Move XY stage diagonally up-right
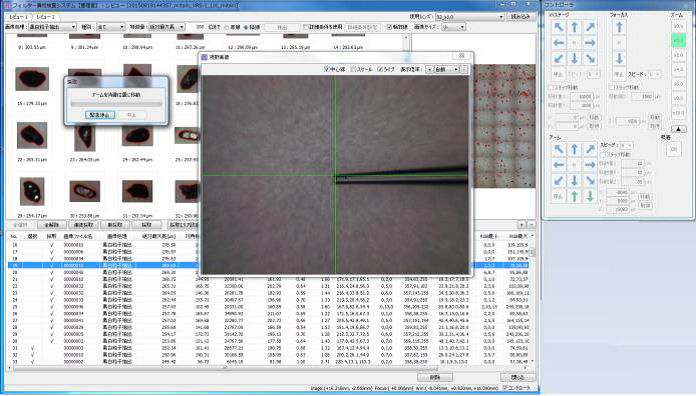 coord(590,27)
